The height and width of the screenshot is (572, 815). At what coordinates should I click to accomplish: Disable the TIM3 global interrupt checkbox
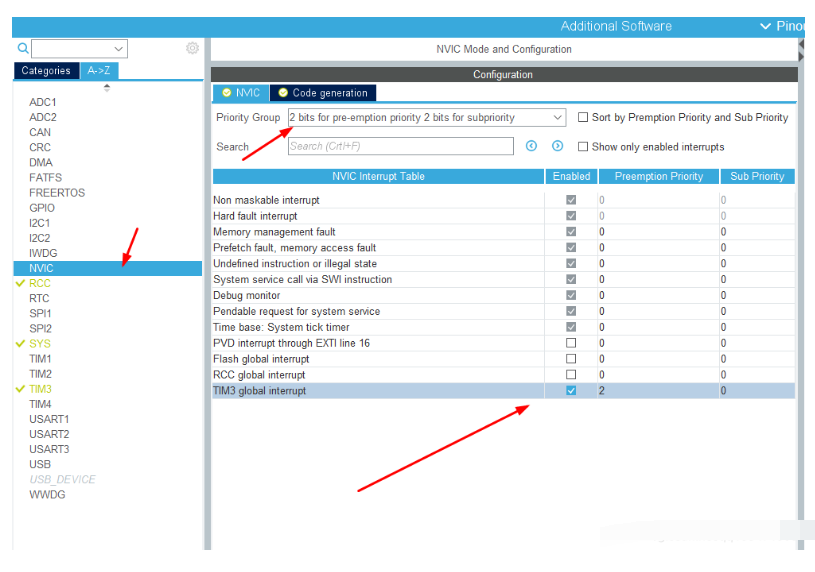(571, 391)
